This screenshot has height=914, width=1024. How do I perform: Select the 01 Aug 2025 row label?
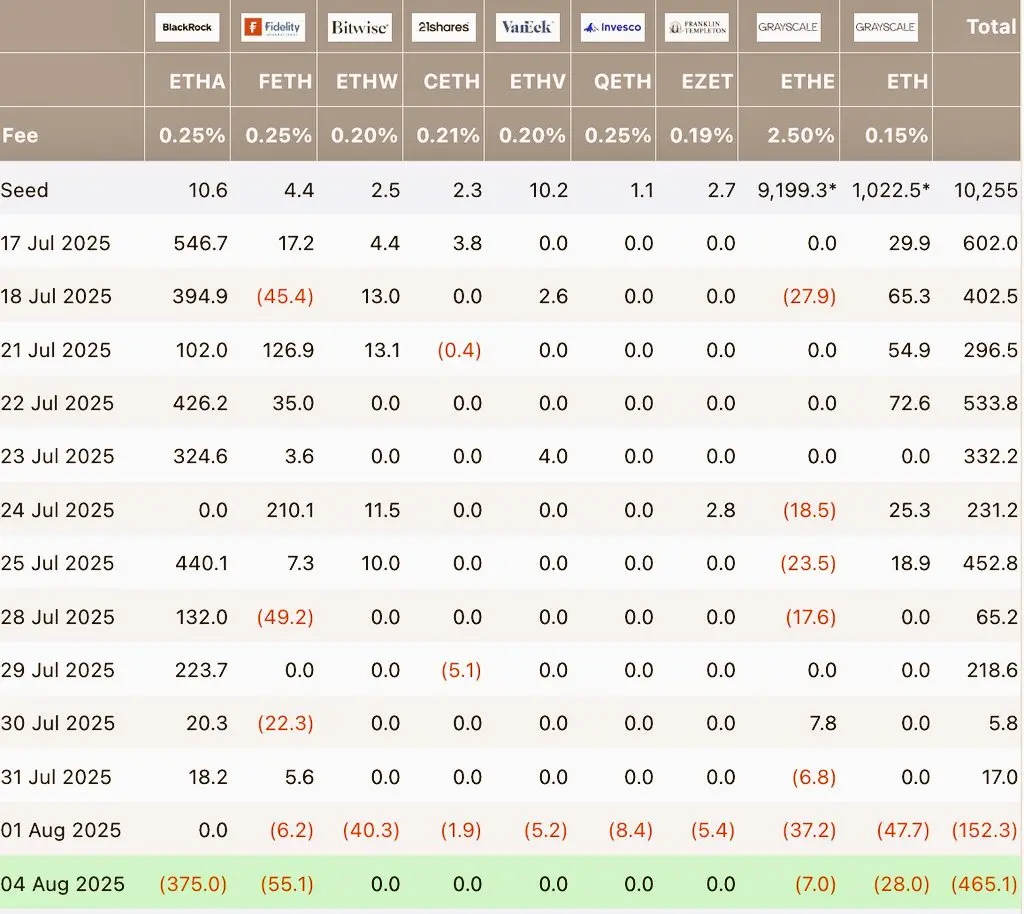pyautogui.click(x=61, y=830)
